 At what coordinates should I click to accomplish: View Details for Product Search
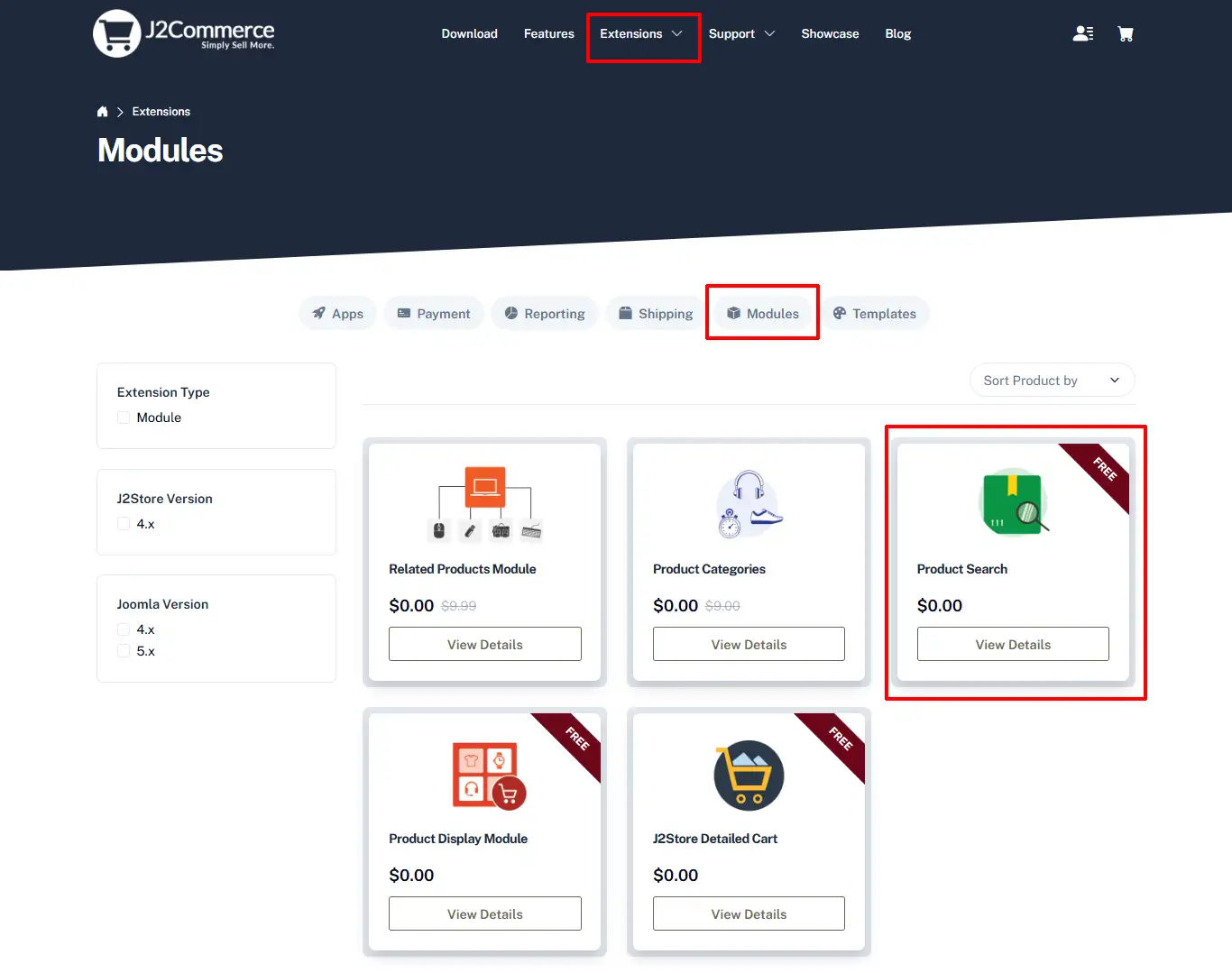point(1013,645)
